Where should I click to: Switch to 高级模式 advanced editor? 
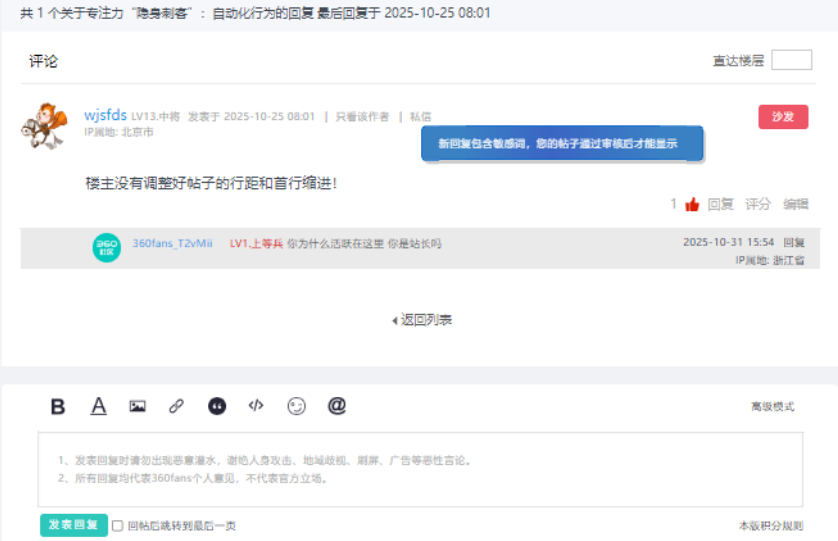772,407
